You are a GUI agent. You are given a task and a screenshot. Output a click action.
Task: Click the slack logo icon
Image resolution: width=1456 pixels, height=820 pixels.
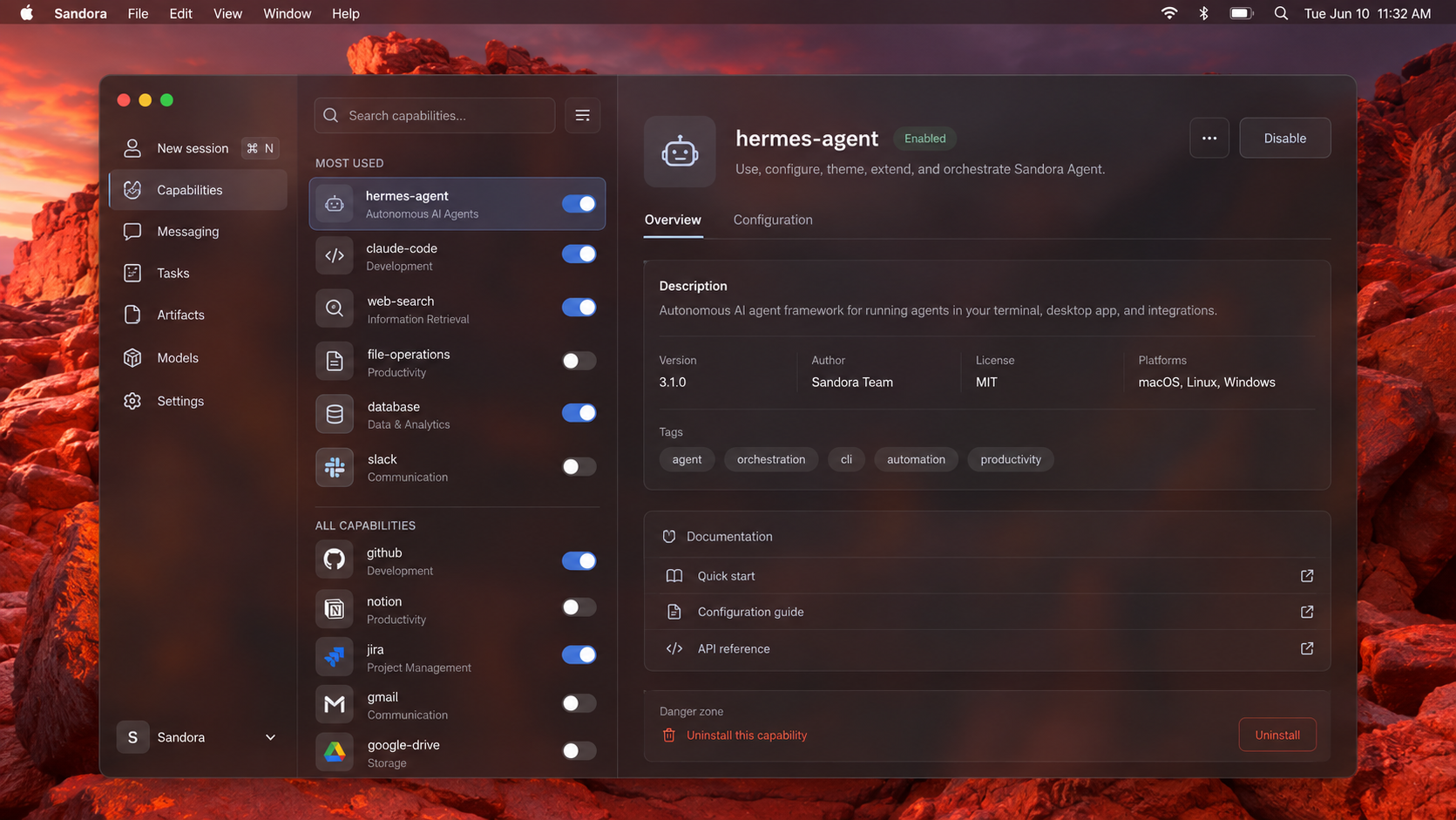(x=335, y=467)
